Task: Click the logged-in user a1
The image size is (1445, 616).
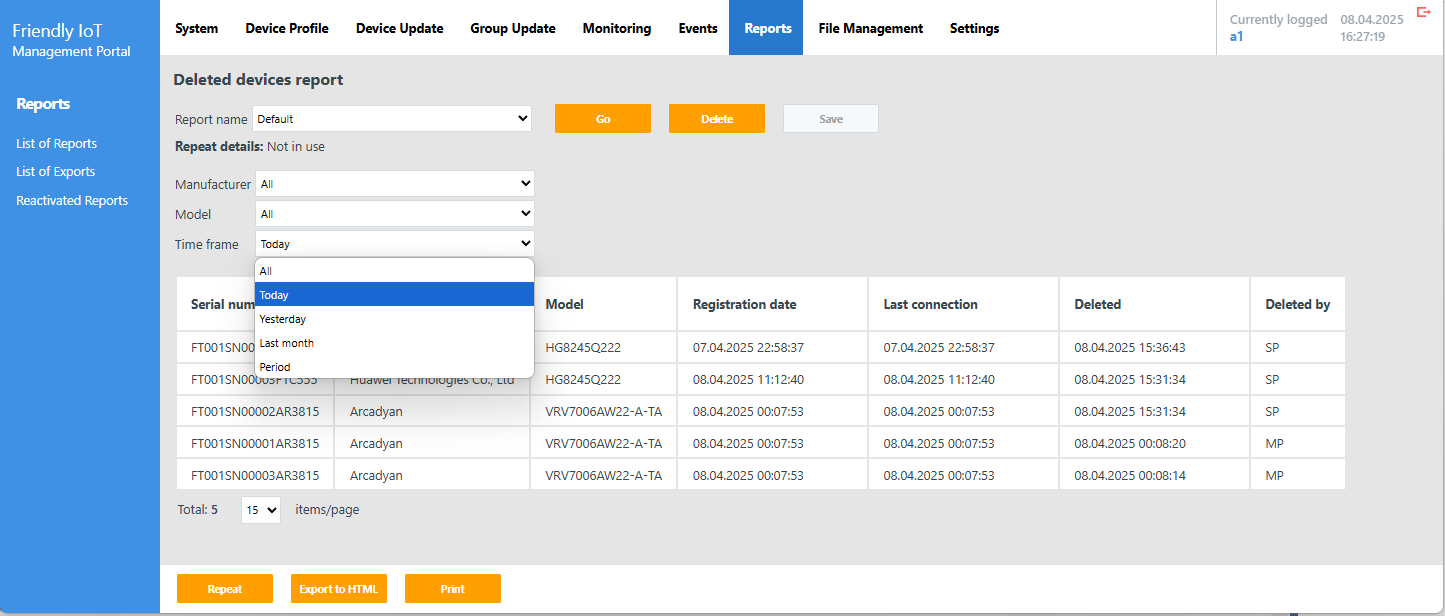Action: [1236, 37]
